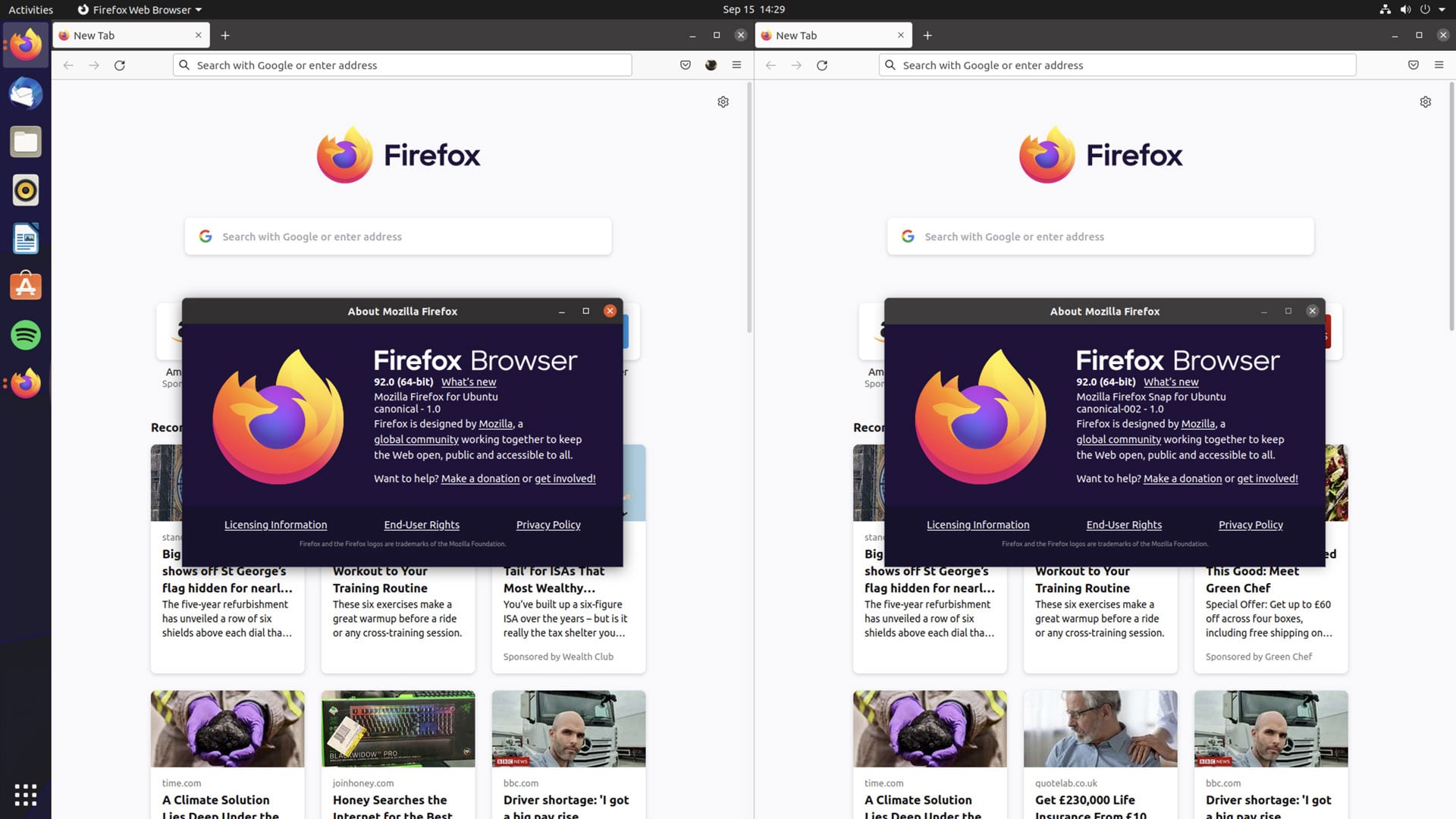Click the forward arrow in the left Firefox window
The image size is (1456, 819).
(94, 65)
